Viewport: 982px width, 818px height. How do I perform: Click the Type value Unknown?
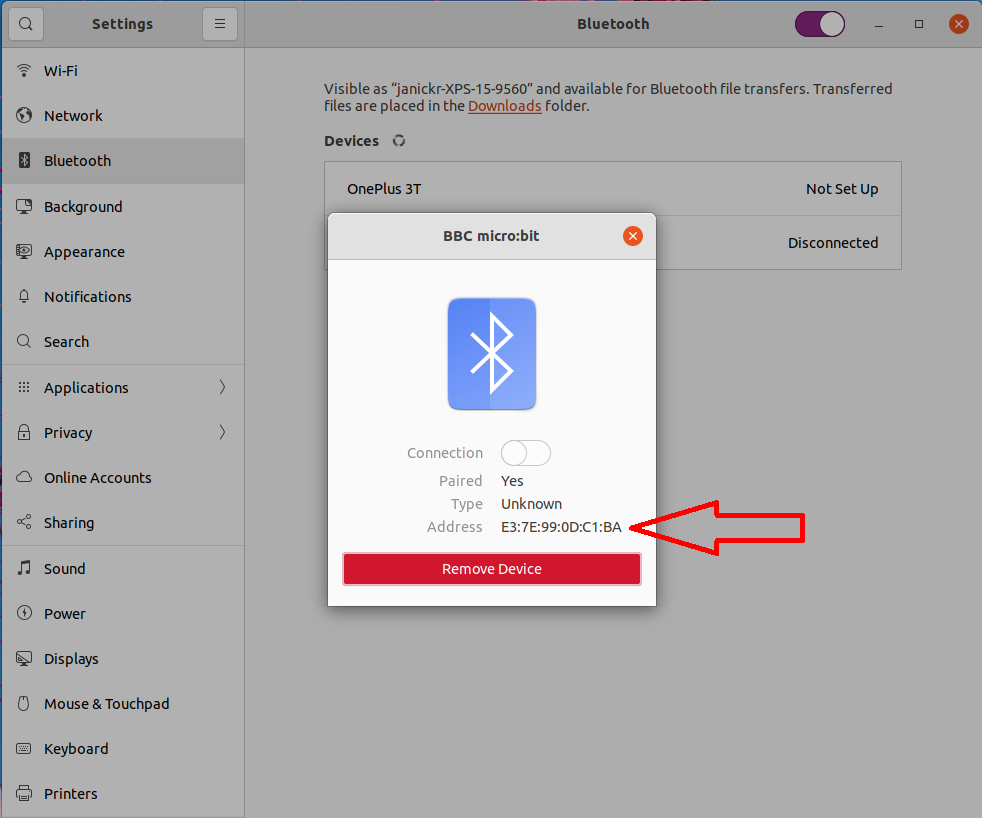[x=531, y=504]
